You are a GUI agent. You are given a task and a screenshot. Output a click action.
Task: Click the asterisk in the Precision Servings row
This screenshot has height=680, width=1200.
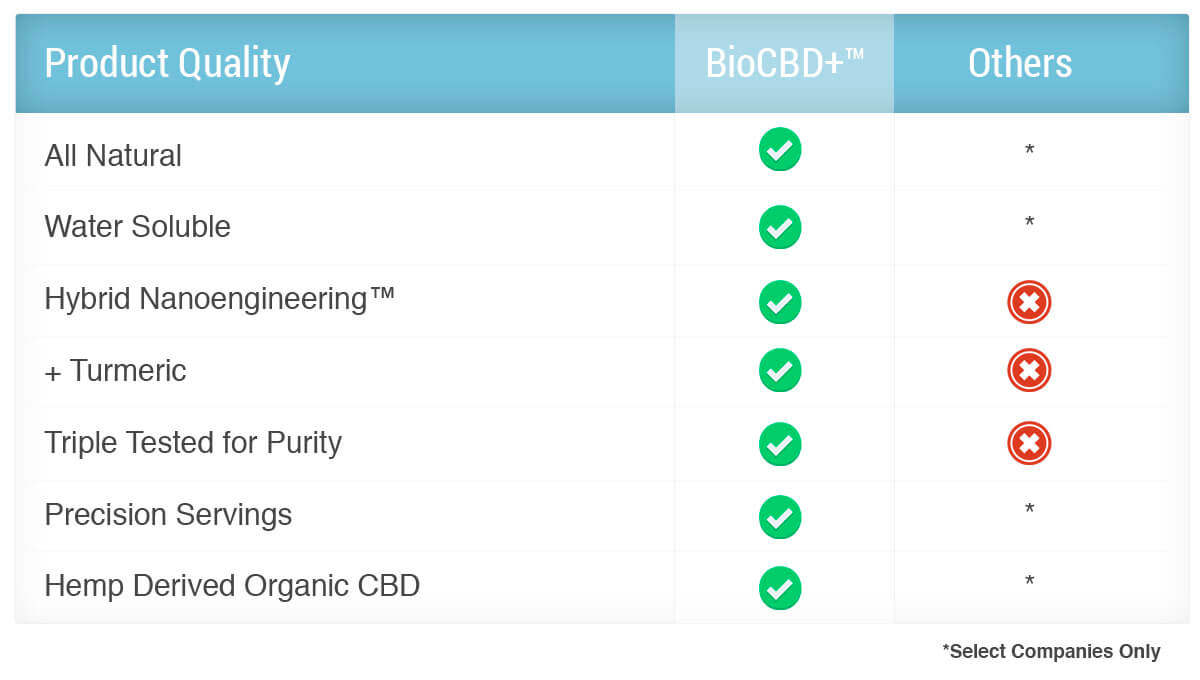click(x=1029, y=510)
